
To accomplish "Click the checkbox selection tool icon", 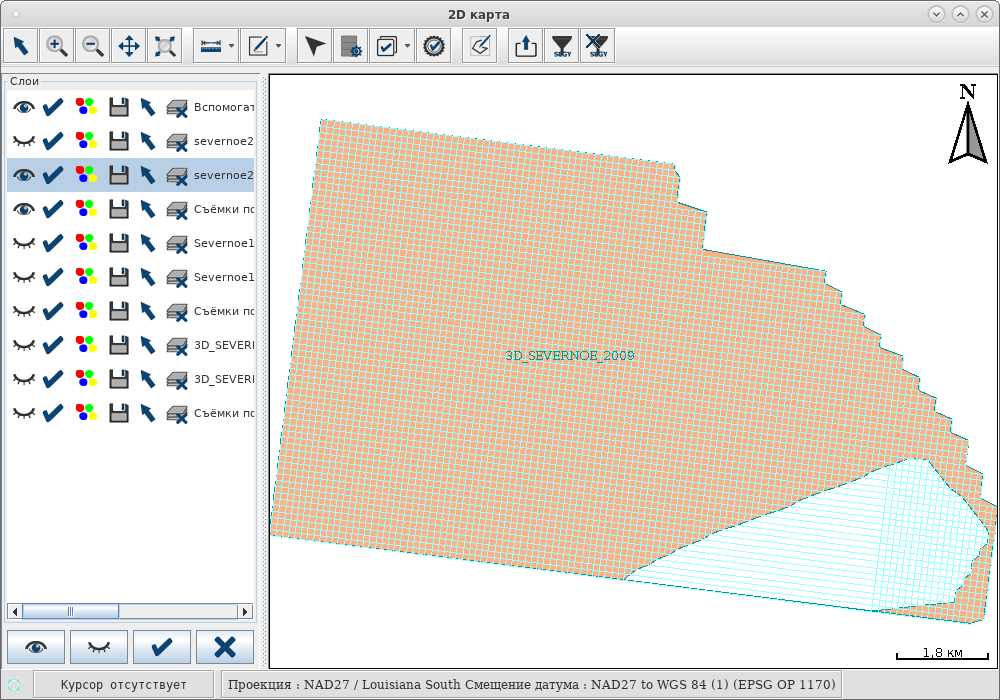I will tap(386, 46).
